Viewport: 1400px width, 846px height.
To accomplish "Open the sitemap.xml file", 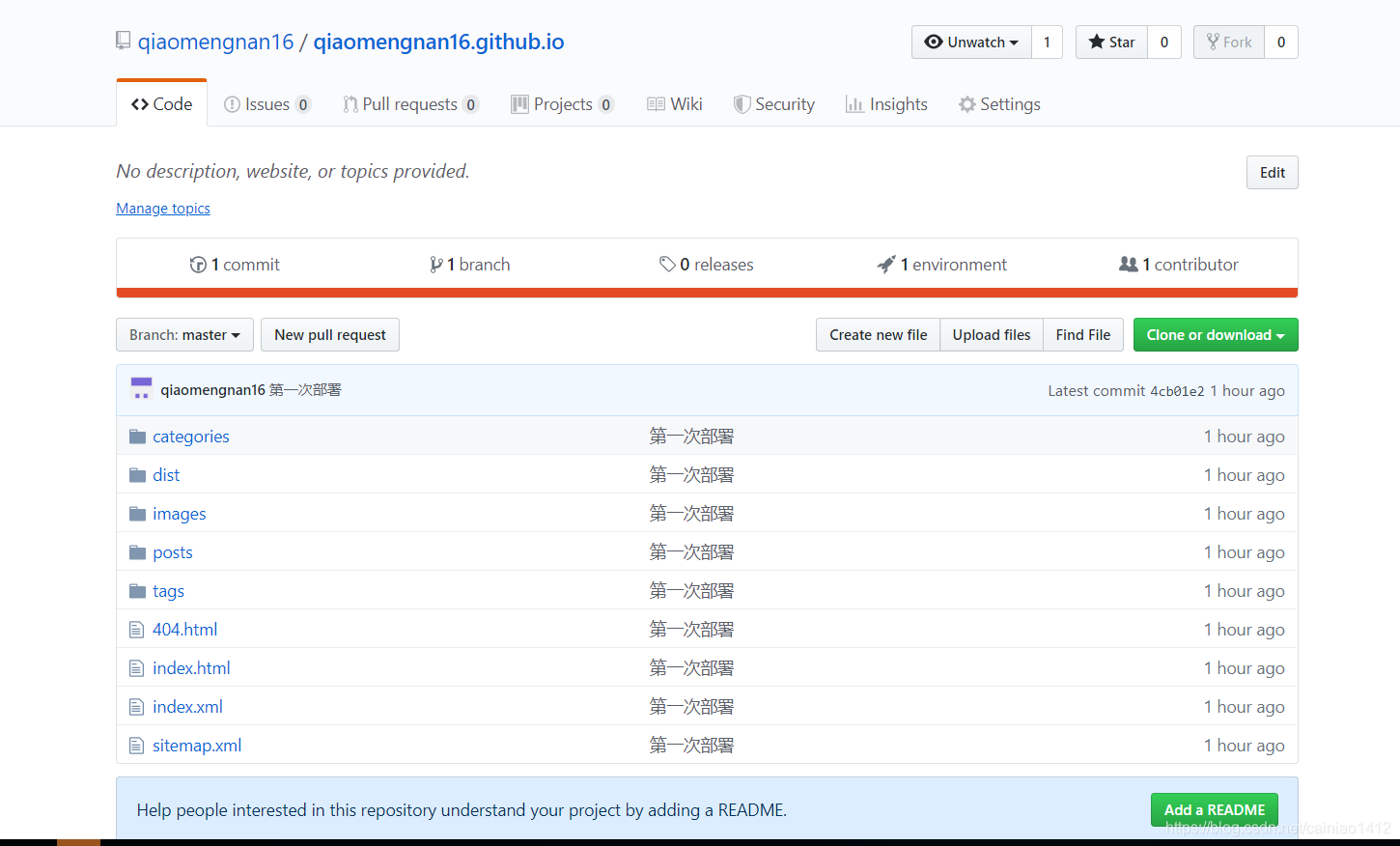I will click(197, 746).
